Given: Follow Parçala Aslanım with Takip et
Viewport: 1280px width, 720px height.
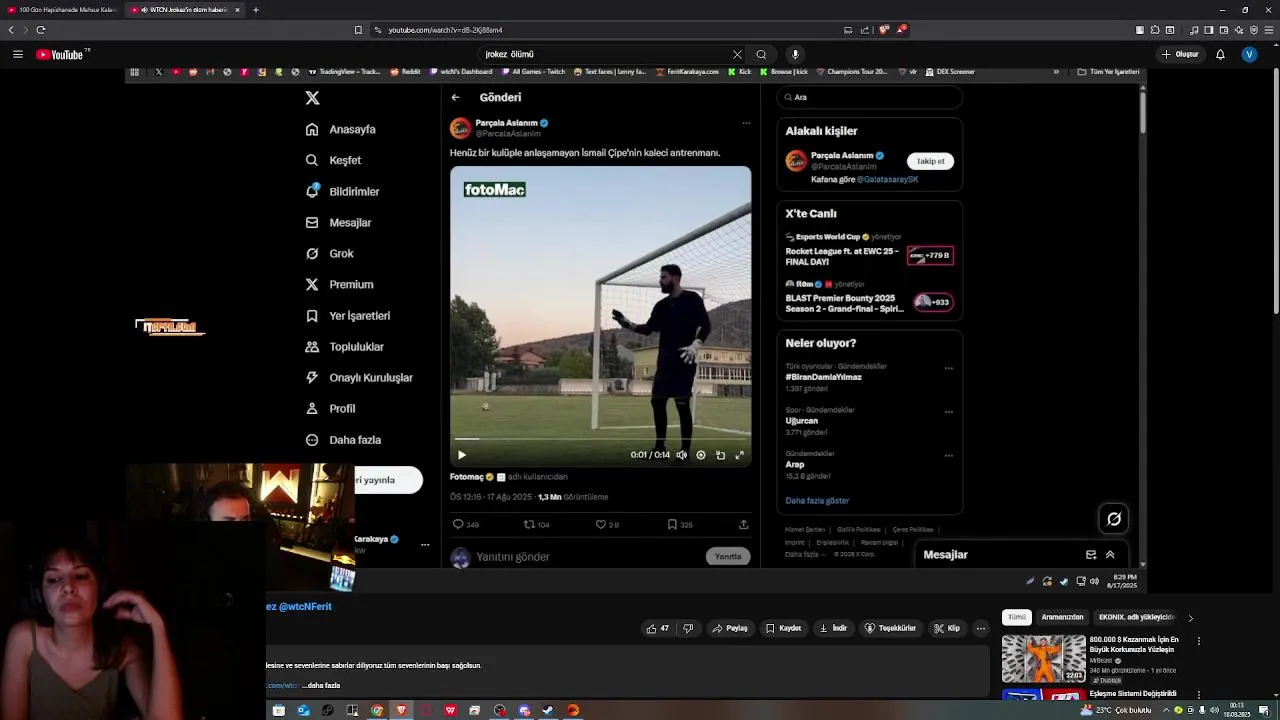Looking at the screenshot, I should [930, 161].
